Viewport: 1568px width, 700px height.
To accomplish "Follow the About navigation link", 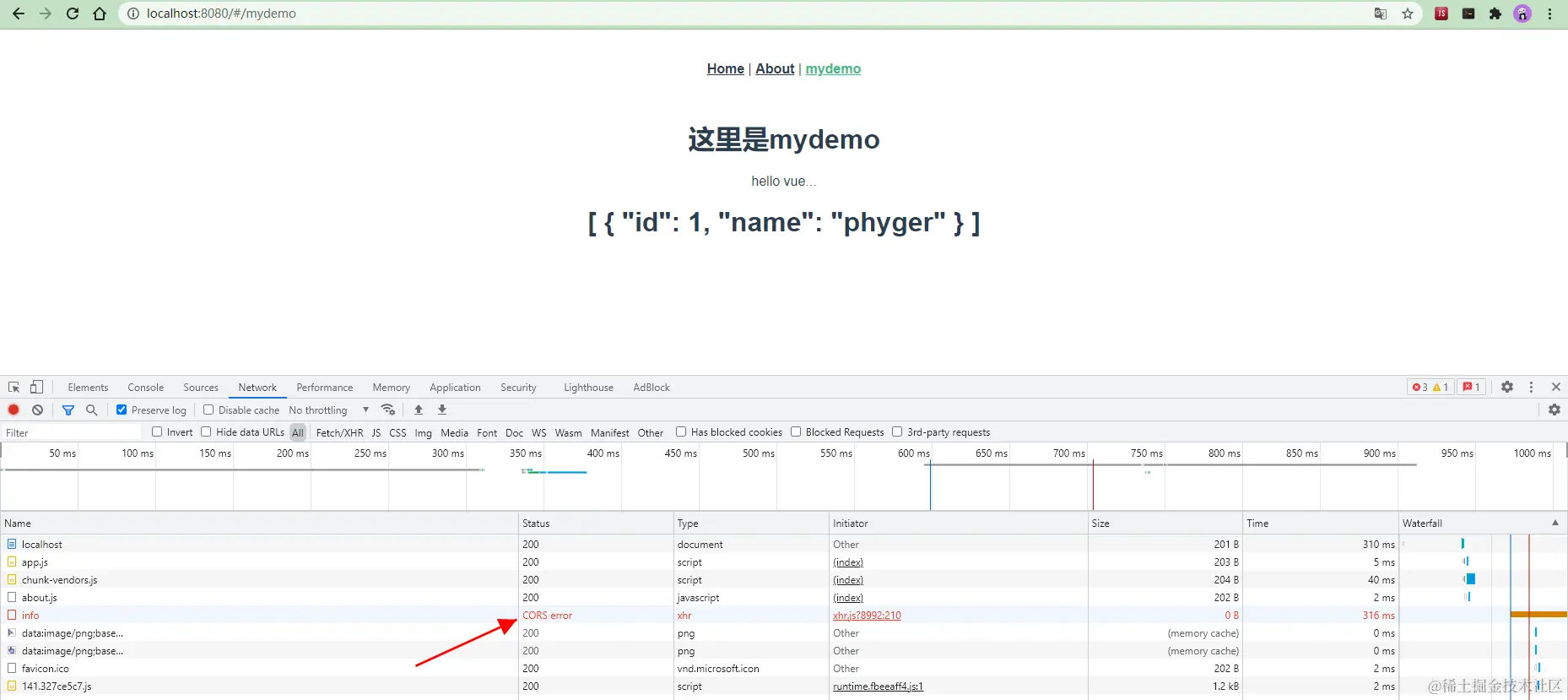I will [775, 68].
